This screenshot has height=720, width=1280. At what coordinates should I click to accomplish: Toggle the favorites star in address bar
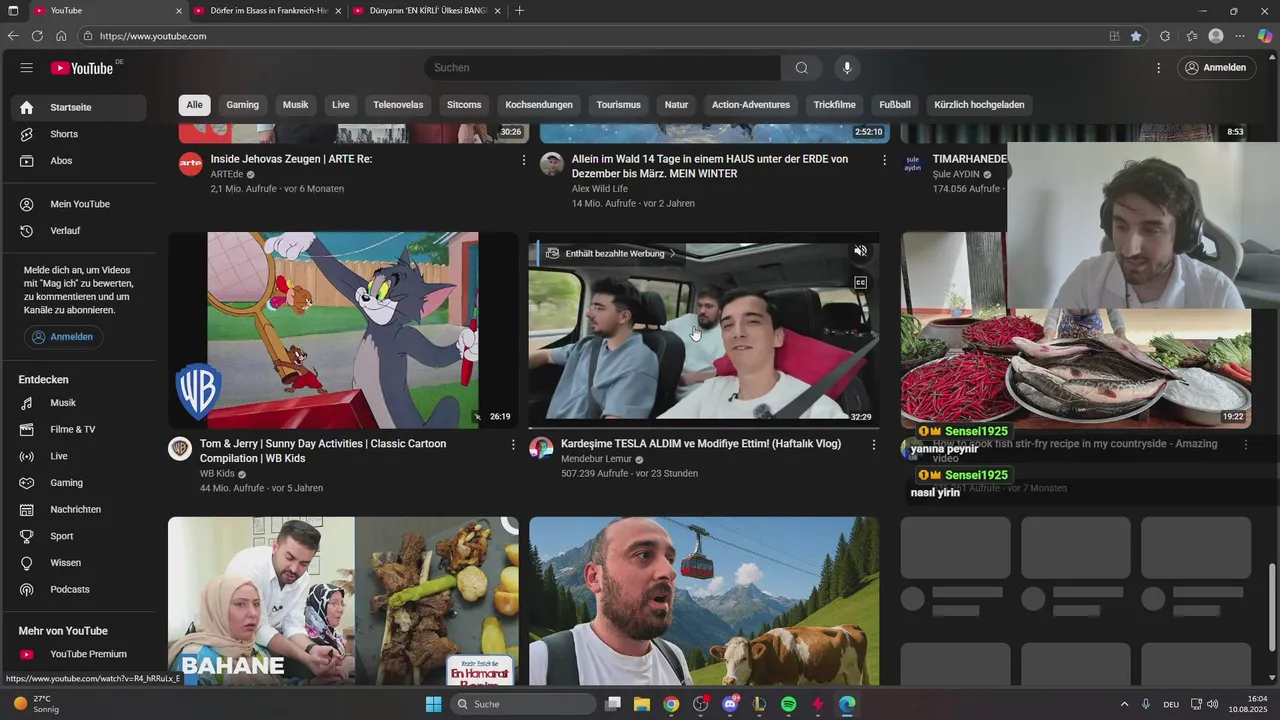[x=1136, y=36]
